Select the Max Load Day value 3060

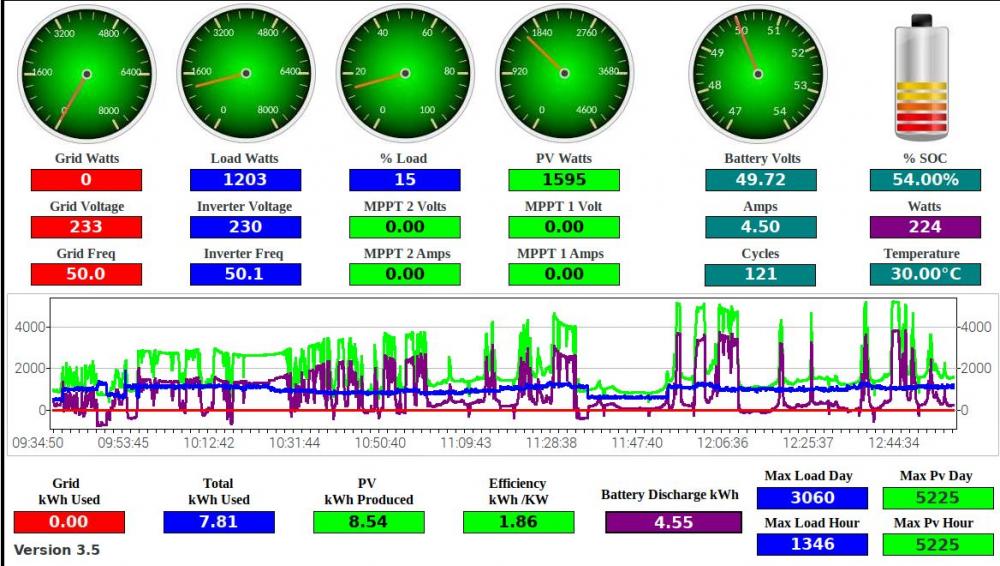click(812, 498)
